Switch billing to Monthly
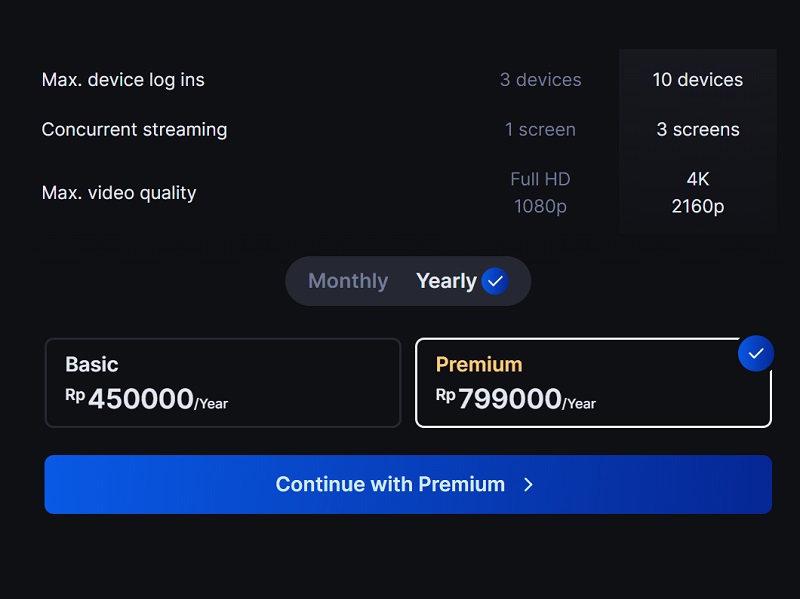The image size is (800, 599). [x=347, y=281]
